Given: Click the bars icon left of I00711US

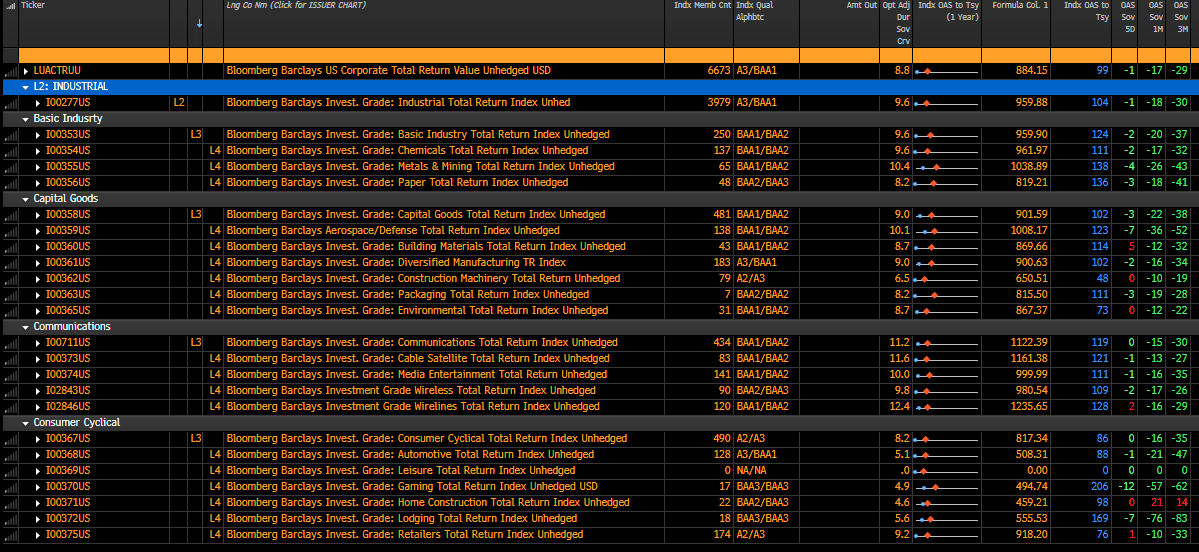Looking at the screenshot, I should tap(10, 343).
